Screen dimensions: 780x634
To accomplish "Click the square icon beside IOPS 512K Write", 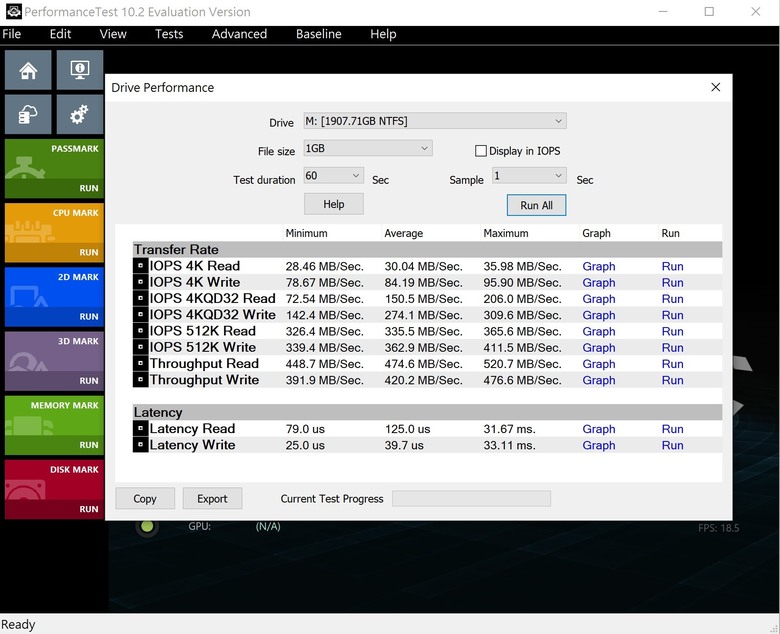I will [140, 347].
